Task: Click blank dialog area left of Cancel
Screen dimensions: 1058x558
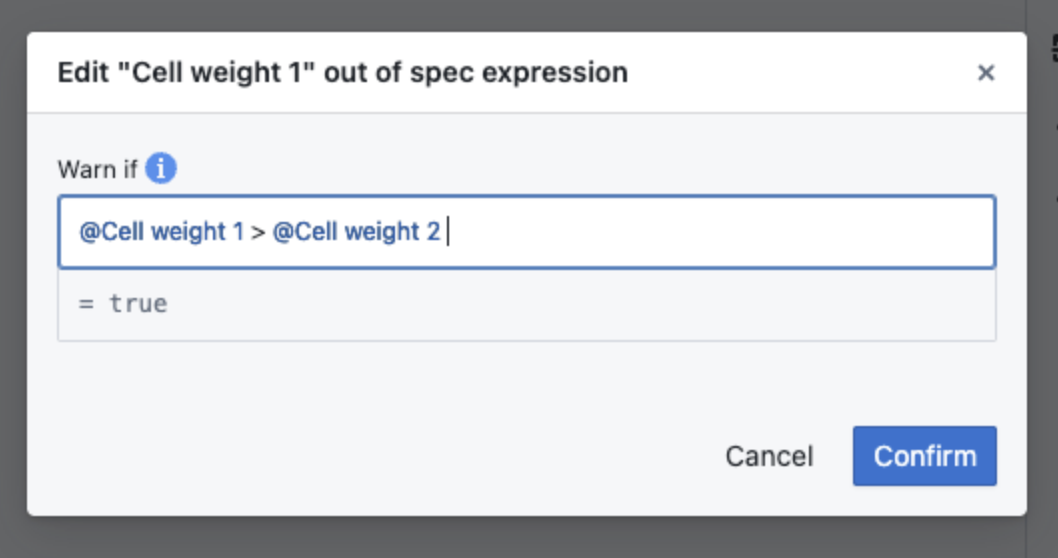Action: (378, 456)
